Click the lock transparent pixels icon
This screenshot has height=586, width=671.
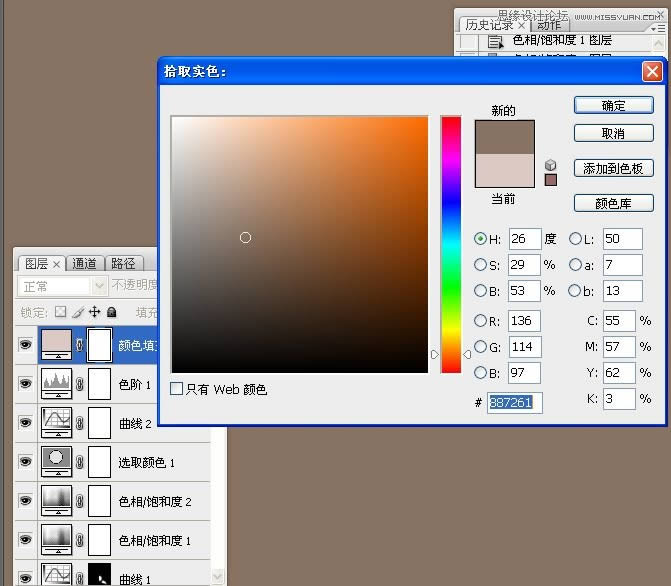click(x=60, y=312)
